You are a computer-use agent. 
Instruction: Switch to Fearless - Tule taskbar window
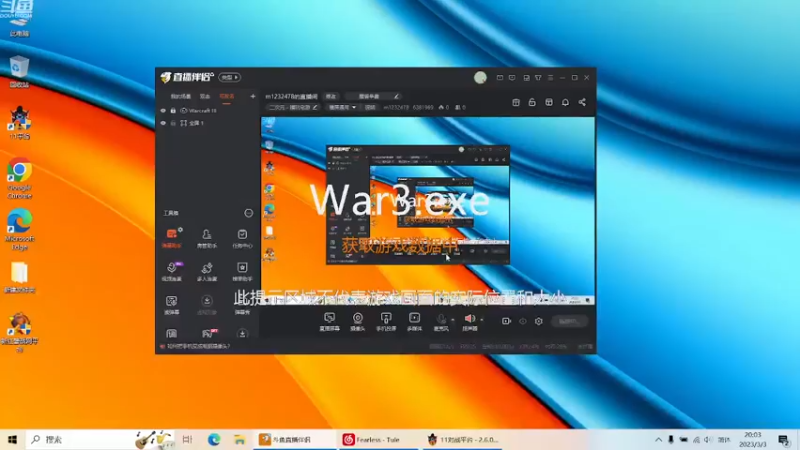tap(379, 439)
